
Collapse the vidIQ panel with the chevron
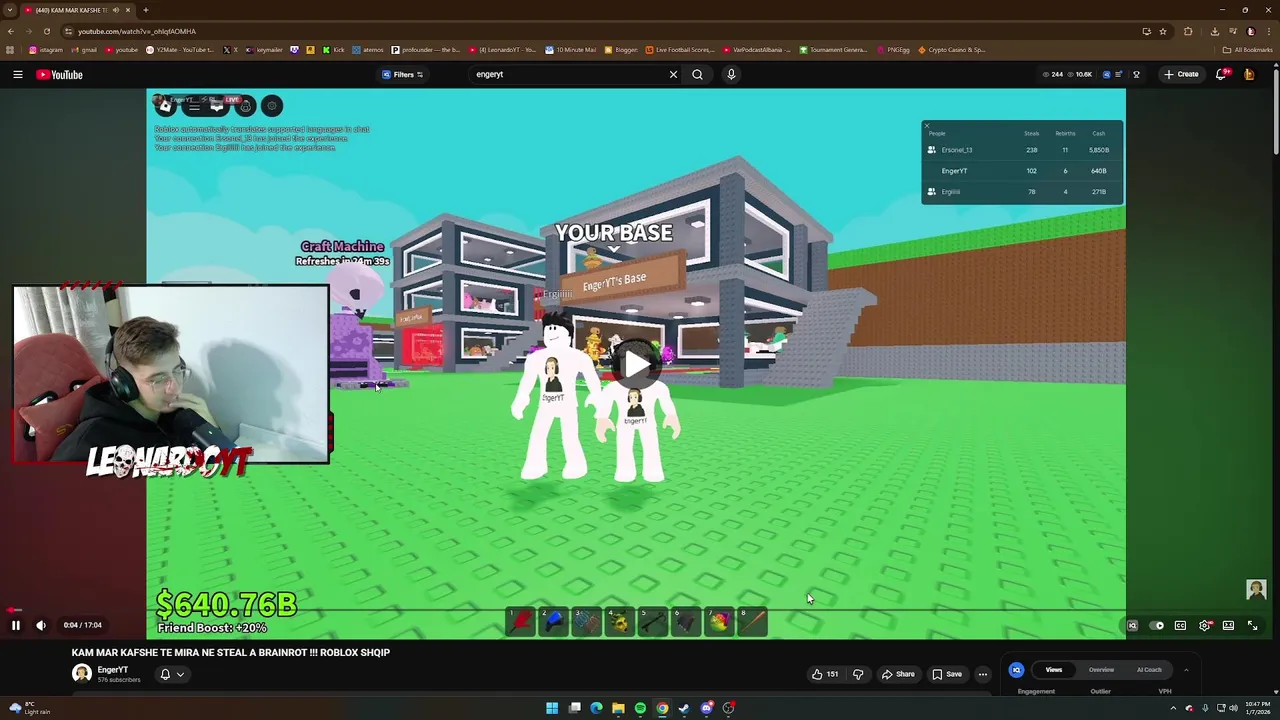[x=1186, y=670]
